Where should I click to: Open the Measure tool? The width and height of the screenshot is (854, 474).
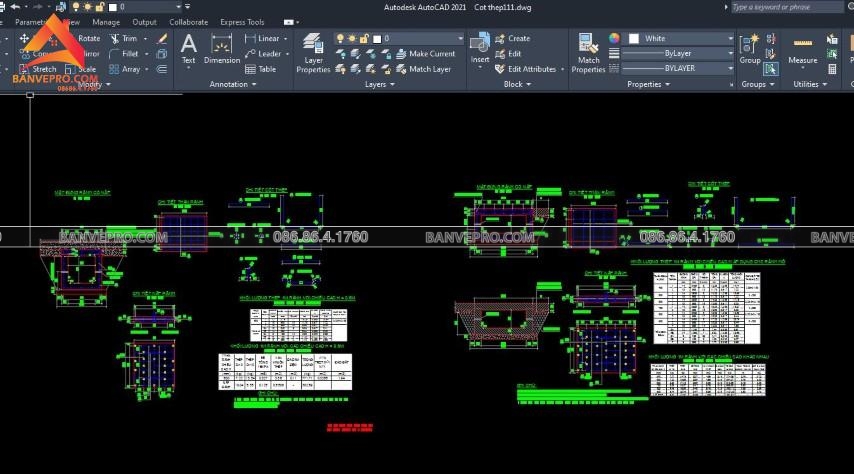tap(803, 50)
